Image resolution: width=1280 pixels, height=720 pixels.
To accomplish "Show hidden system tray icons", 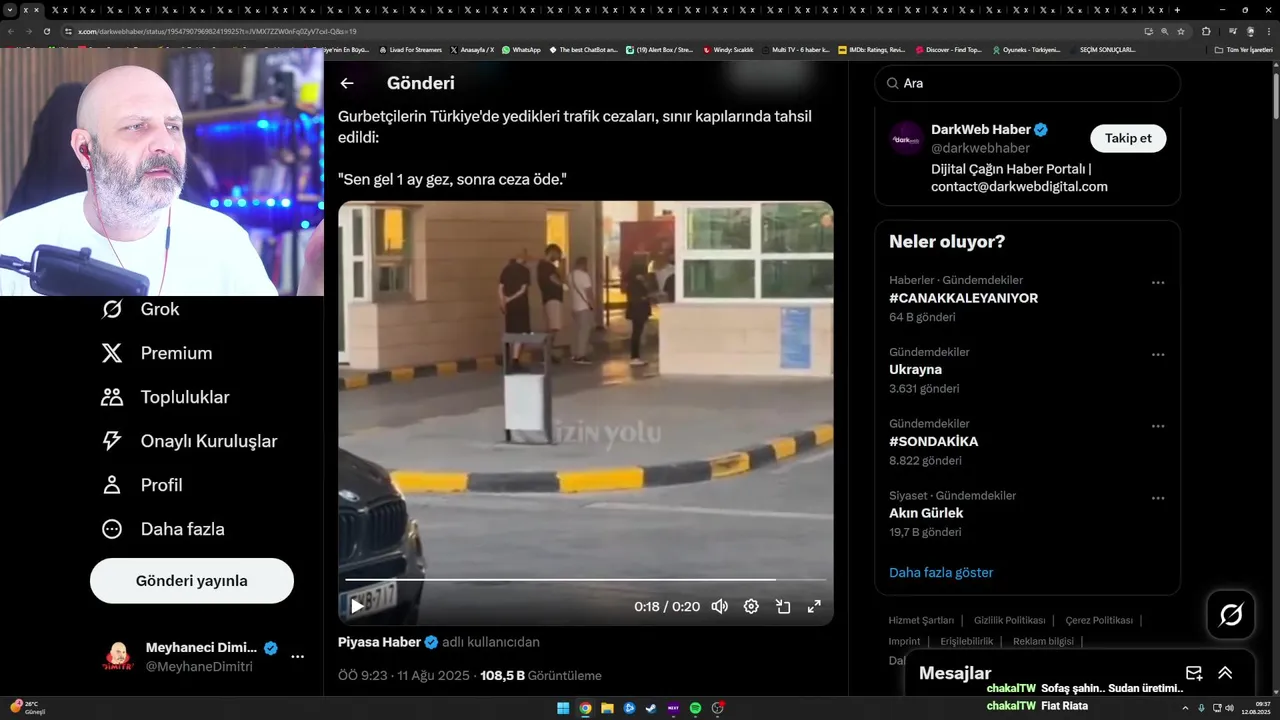I will [1185, 708].
